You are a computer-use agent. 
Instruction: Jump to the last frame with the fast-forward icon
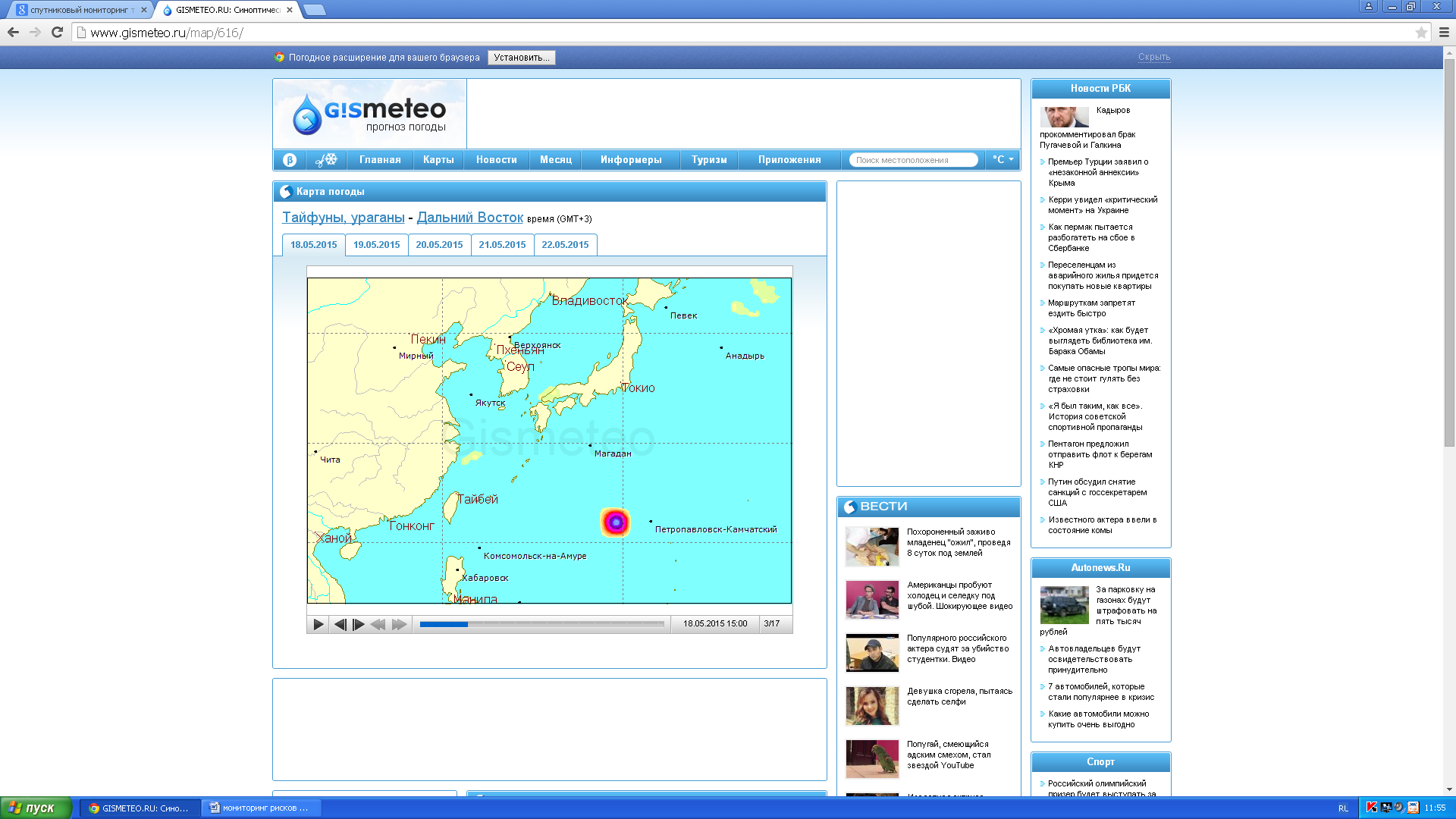(400, 624)
